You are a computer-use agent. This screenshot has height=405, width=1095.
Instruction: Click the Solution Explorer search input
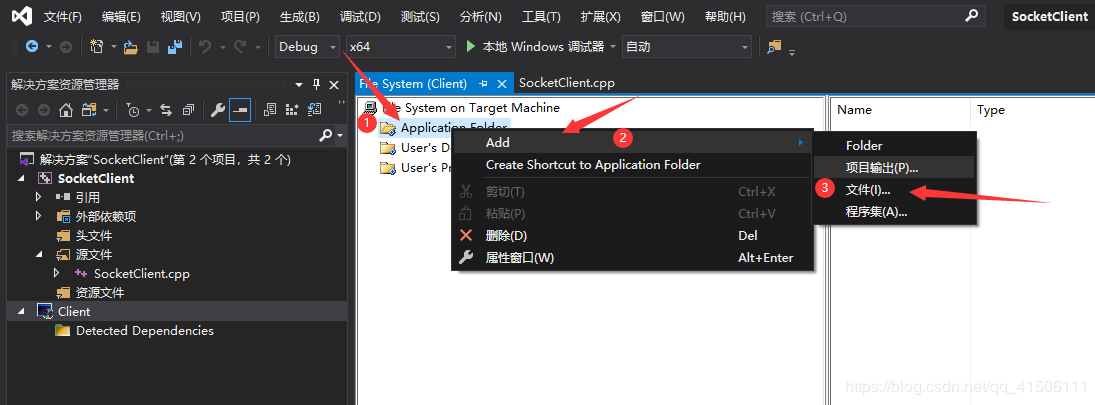tap(164, 135)
